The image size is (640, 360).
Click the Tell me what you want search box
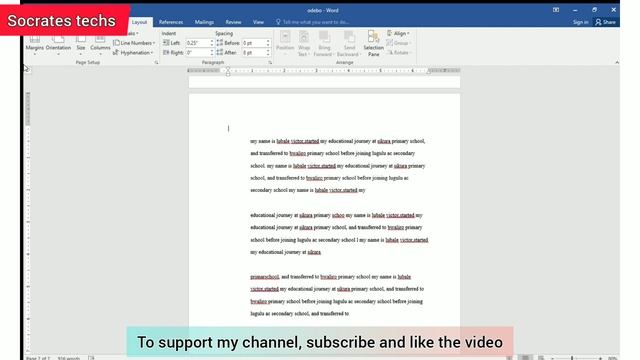pos(313,22)
